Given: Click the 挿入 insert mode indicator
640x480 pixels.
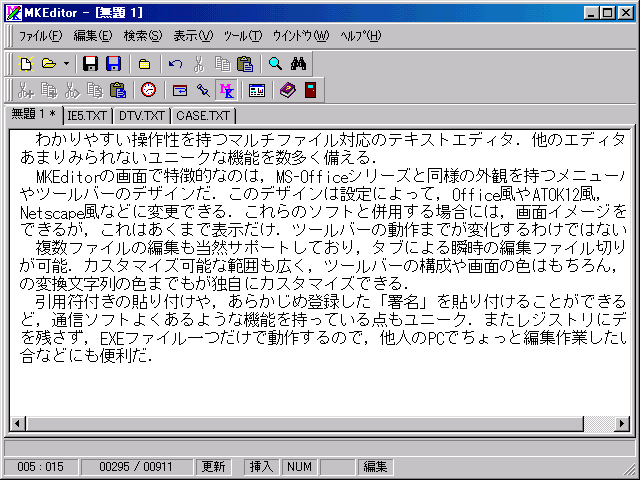Looking at the screenshot, I should pos(261,467).
